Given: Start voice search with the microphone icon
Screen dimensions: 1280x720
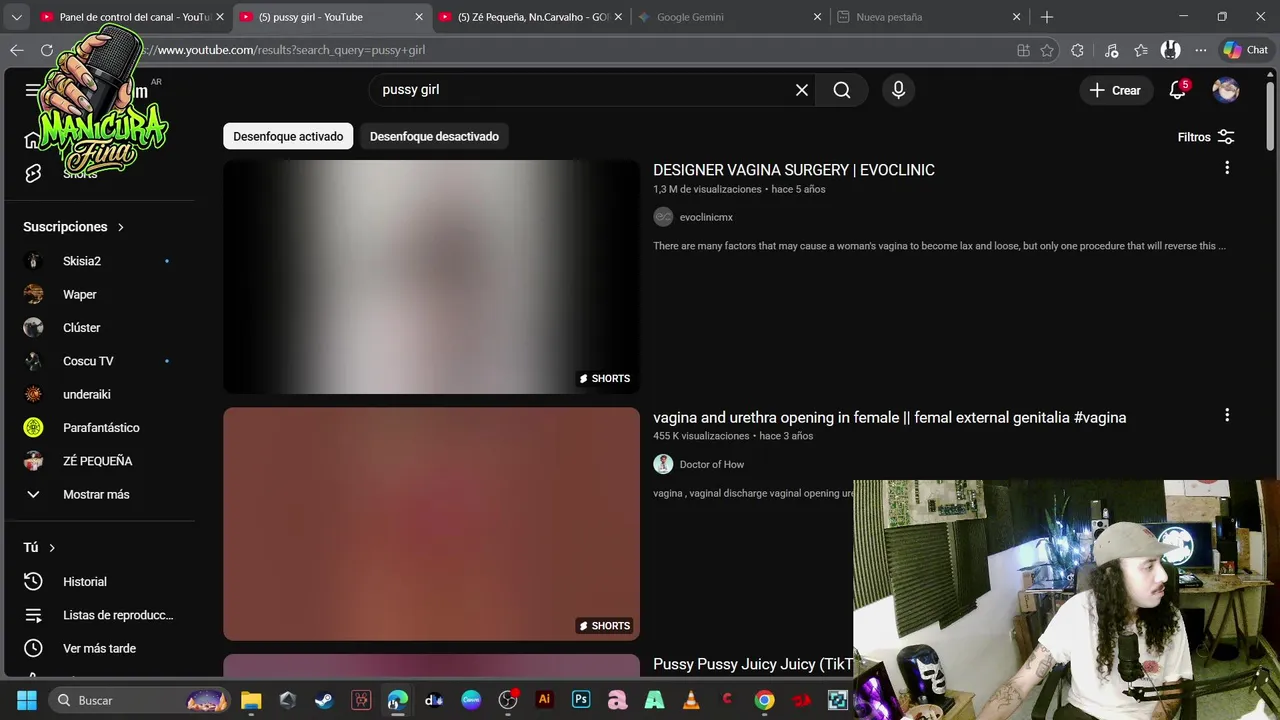Looking at the screenshot, I should point(898,90).
